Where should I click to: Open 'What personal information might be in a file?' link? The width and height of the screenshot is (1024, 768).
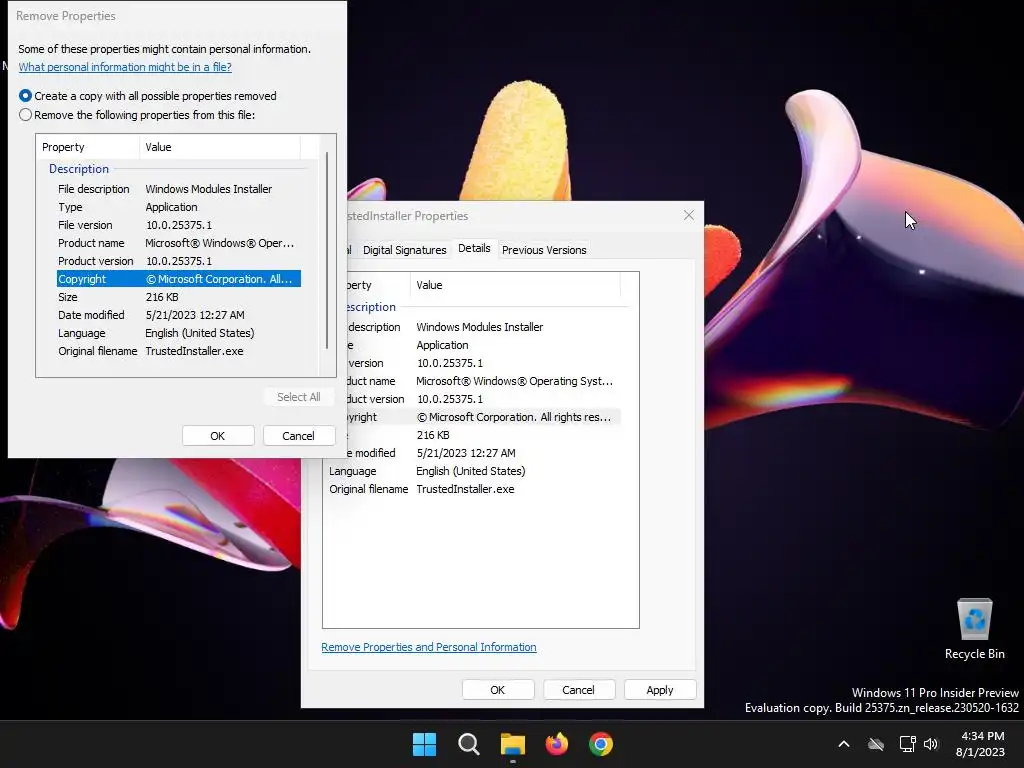[x=125, y=67]
